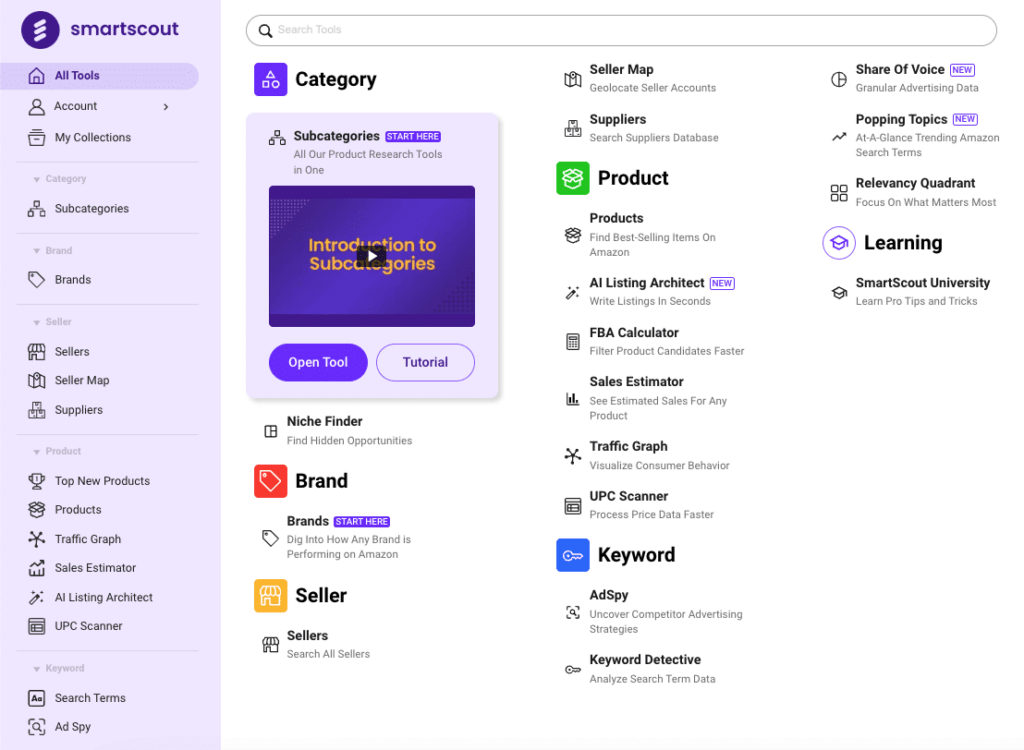
Task: Collapse the Product sidebar group
Action: pyautogui.click(x=37, y=451)
